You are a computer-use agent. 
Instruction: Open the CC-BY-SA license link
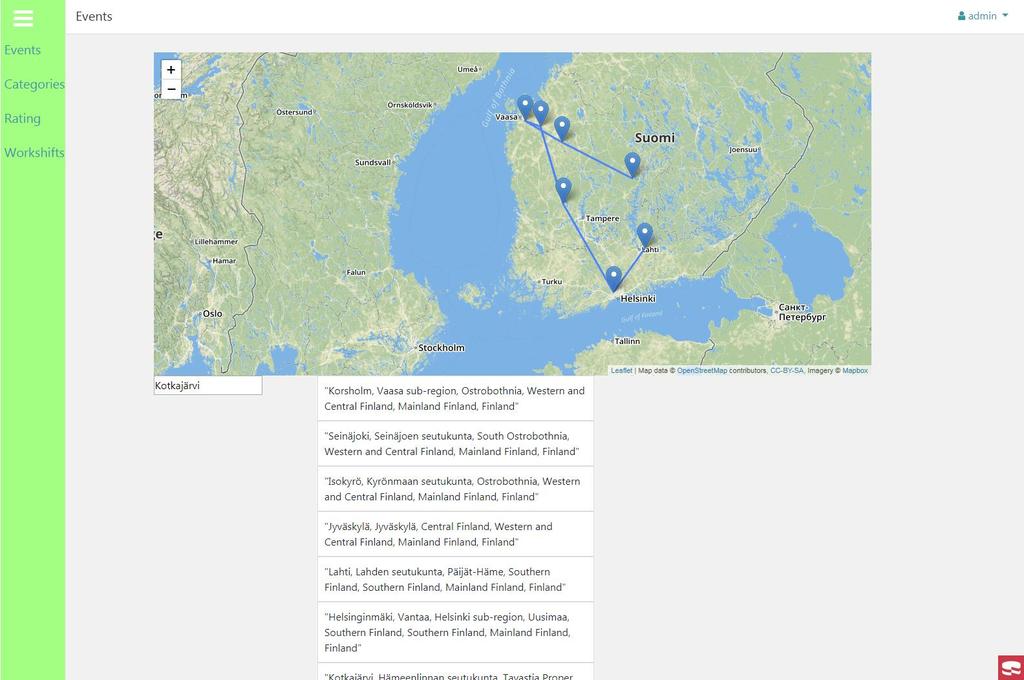coord(787,370)
